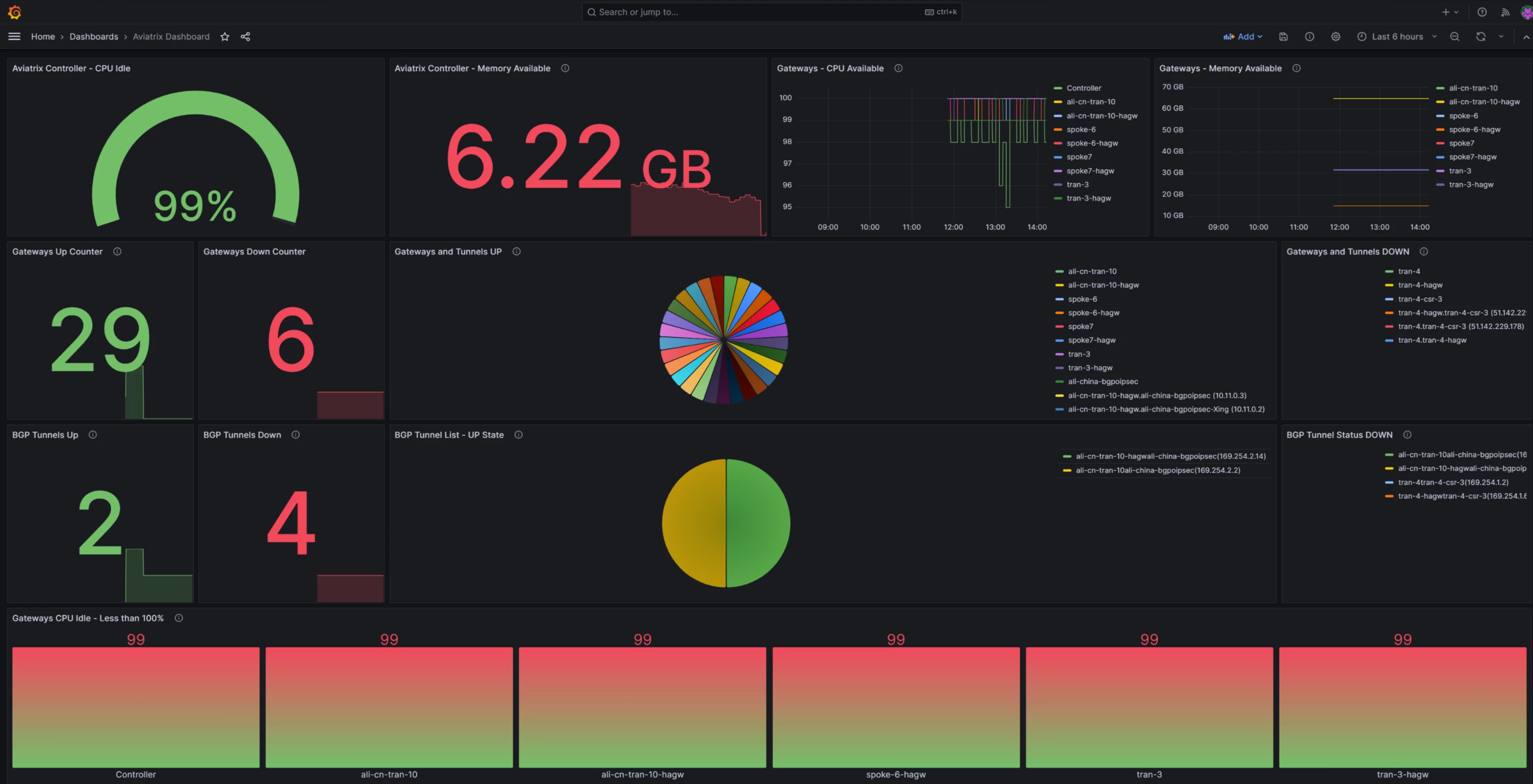Show info for Gateways Memory Available panel
Image resolution: width=1533 pixels, height=784 pixels.
[x=1296, y=68]
